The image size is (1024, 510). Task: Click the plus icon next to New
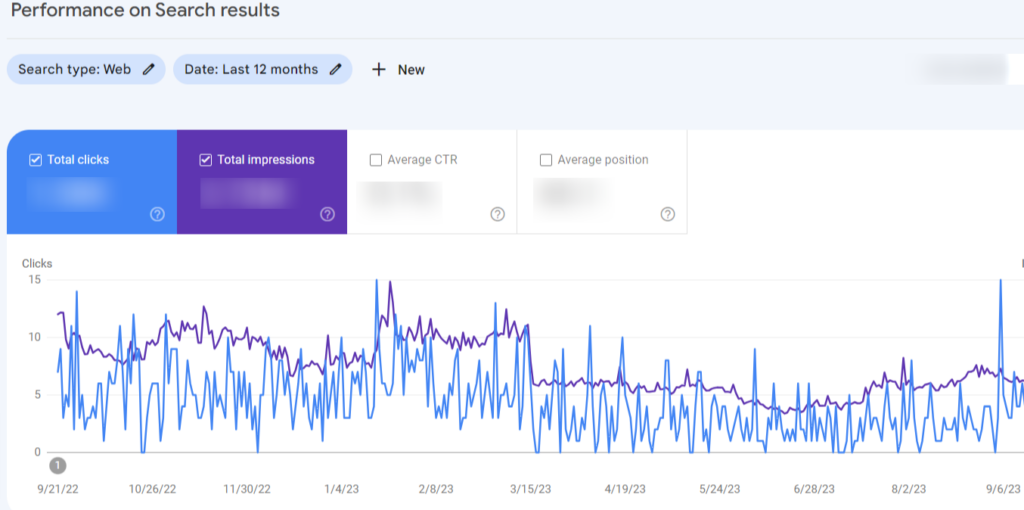click(x=379, y=69)
